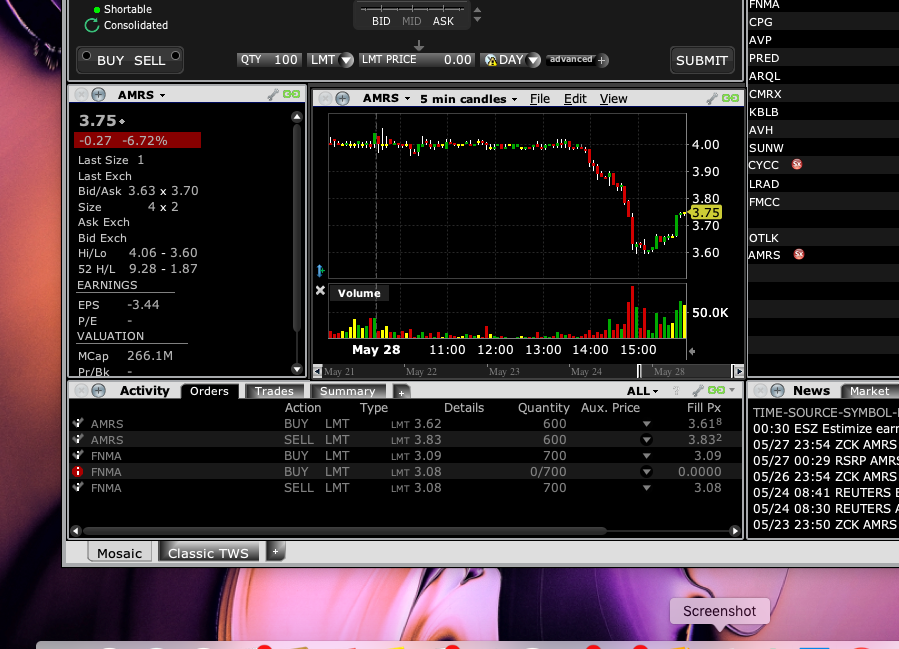This screenshot has height=649, width=899.
Task: Open the chart's Edit menu
Action: pyautogui.click(x=575, y=99)
